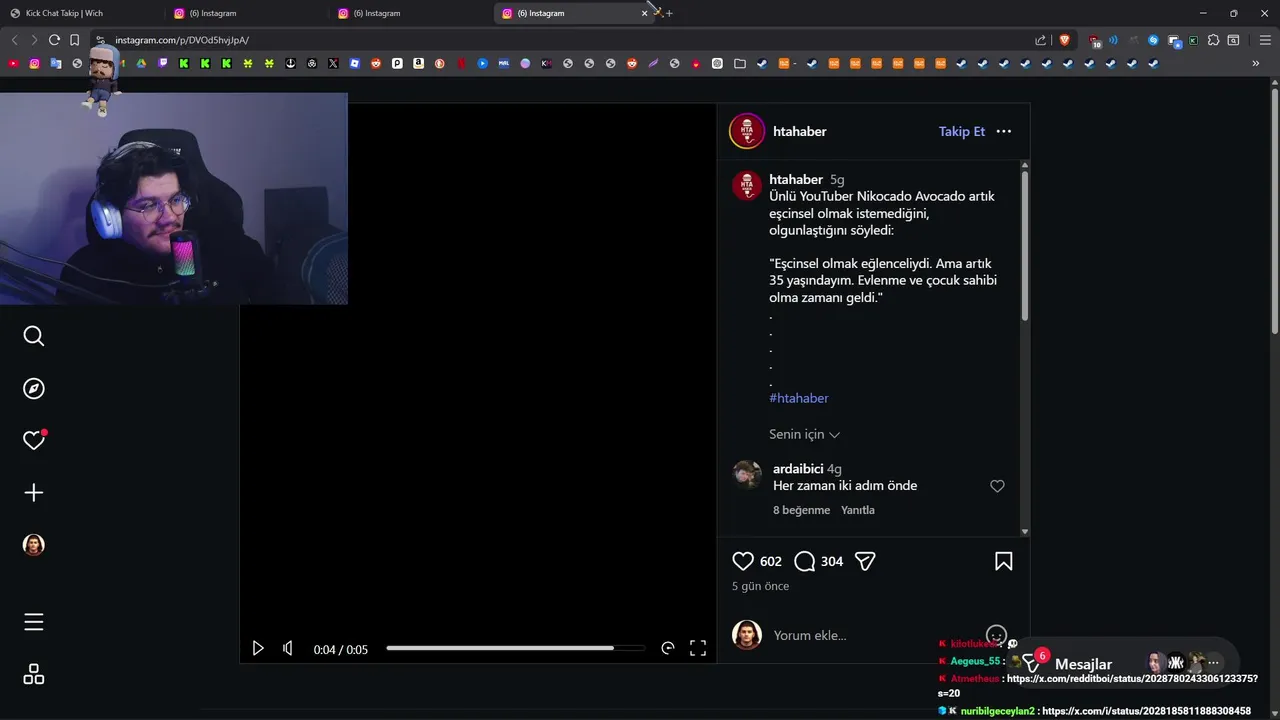Screen dimensions: 1280x720
Task: Open Brave Shields lion icon
Action: pyautogui.click(x=1064, y=40)
